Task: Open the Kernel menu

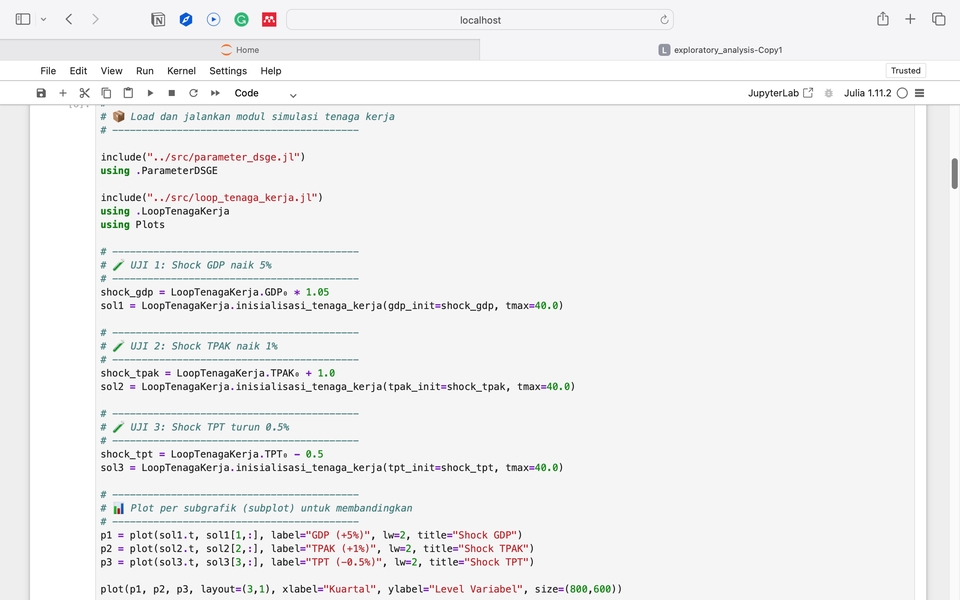Action: [181, 71]
